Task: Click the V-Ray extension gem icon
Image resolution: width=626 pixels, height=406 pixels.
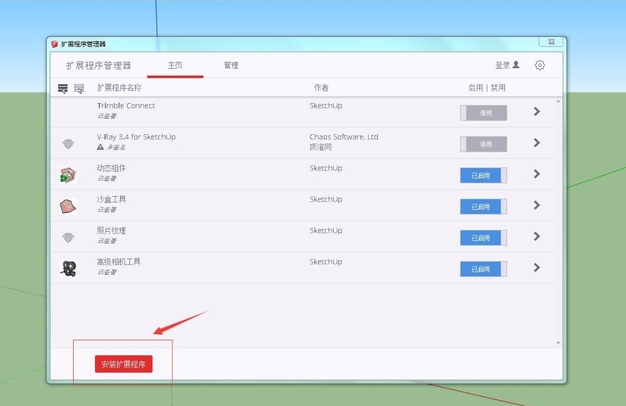Action: click(68, 144)
